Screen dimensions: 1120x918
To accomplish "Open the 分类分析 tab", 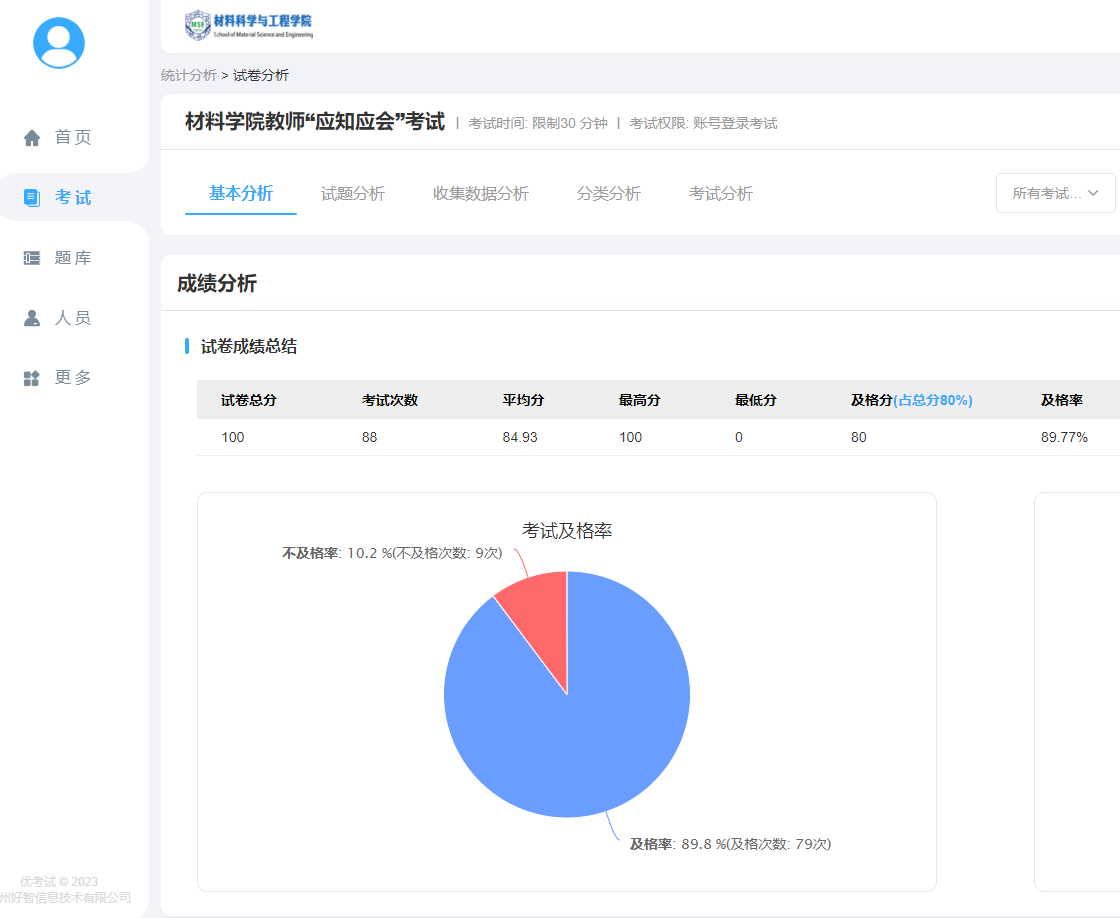I will (x=608, y=194).
